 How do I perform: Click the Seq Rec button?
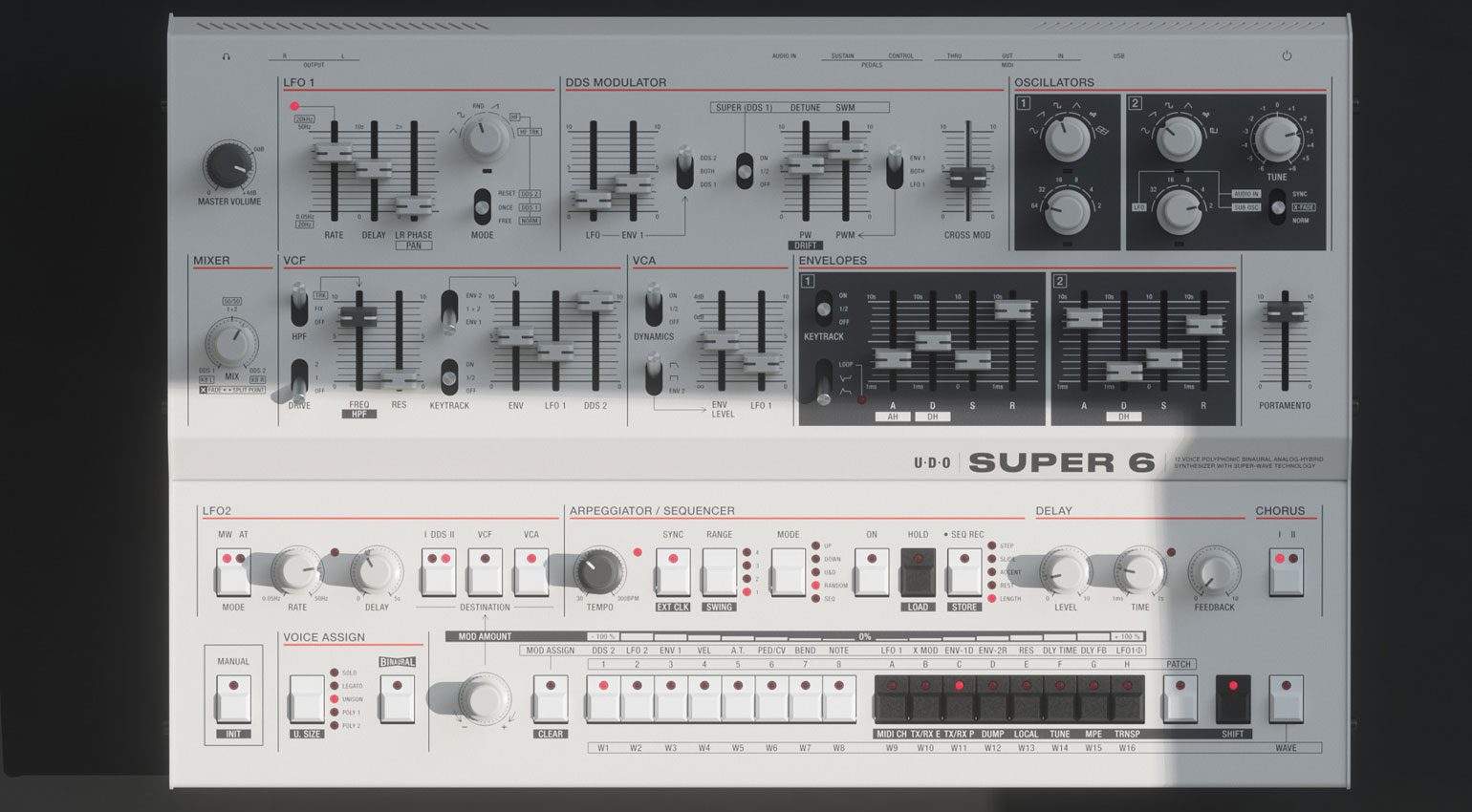point(964,571)
